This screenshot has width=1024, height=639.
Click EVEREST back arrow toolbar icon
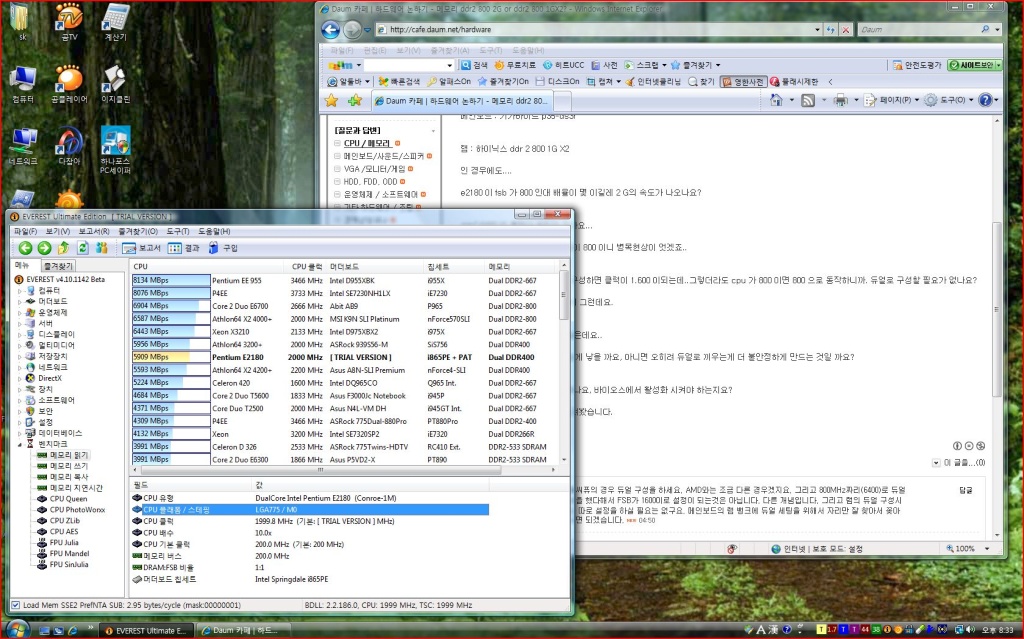[25, 248]
